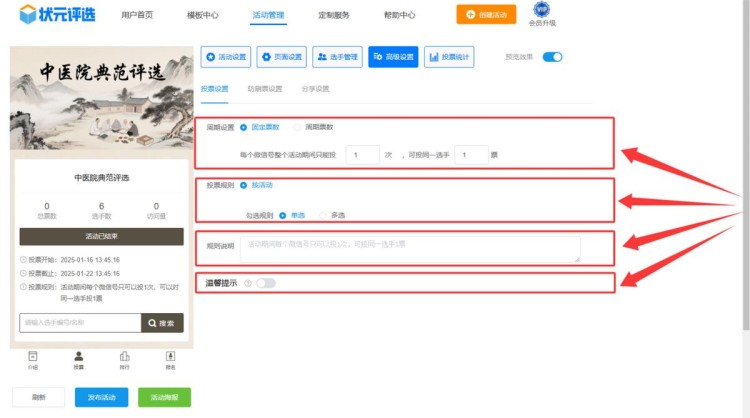The image size is (750, 418).
Task: Enable the 温馨提示 toggle switch
Action: coord(266,283)
